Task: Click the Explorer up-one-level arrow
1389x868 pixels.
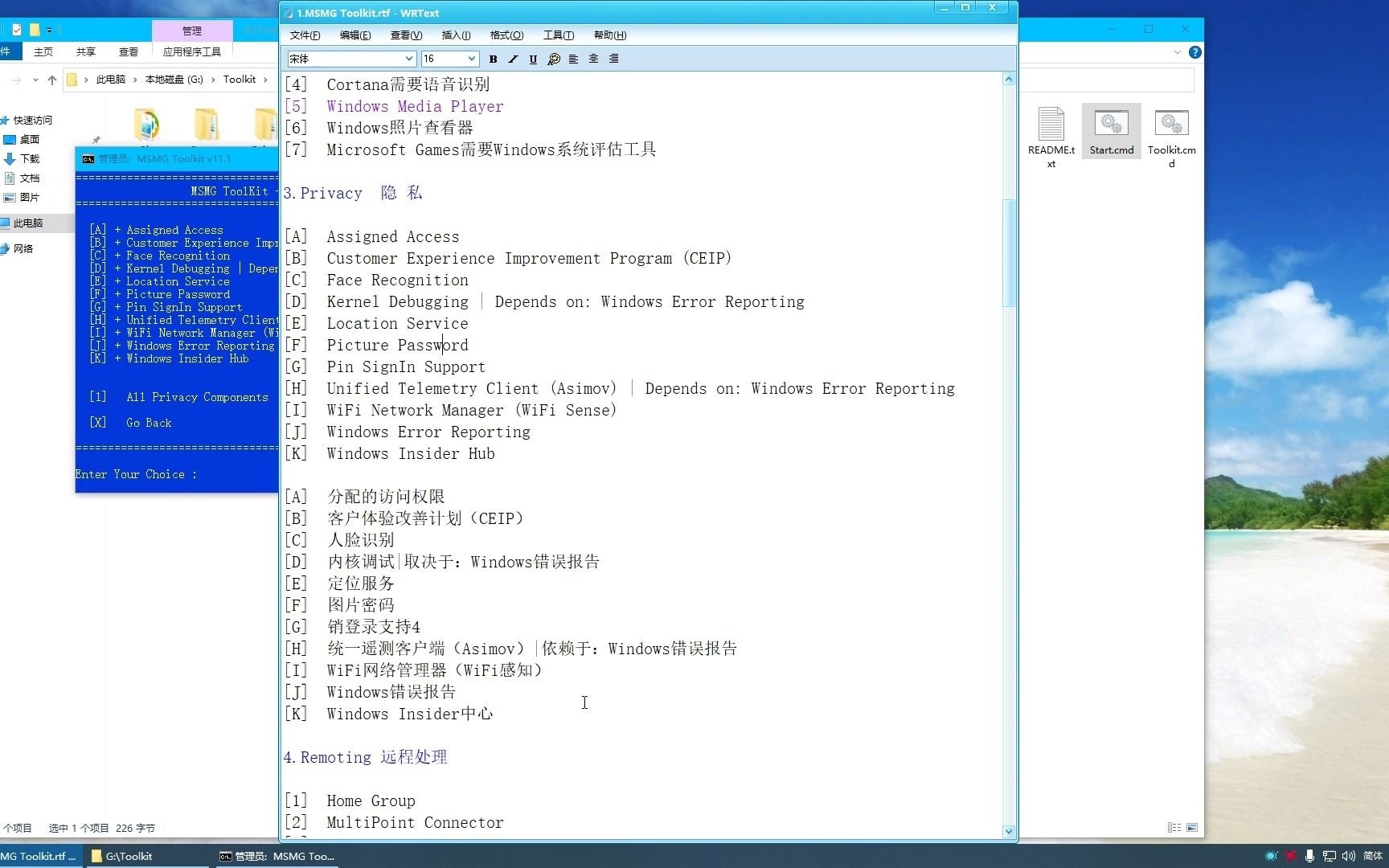Action: pos(52,80)
